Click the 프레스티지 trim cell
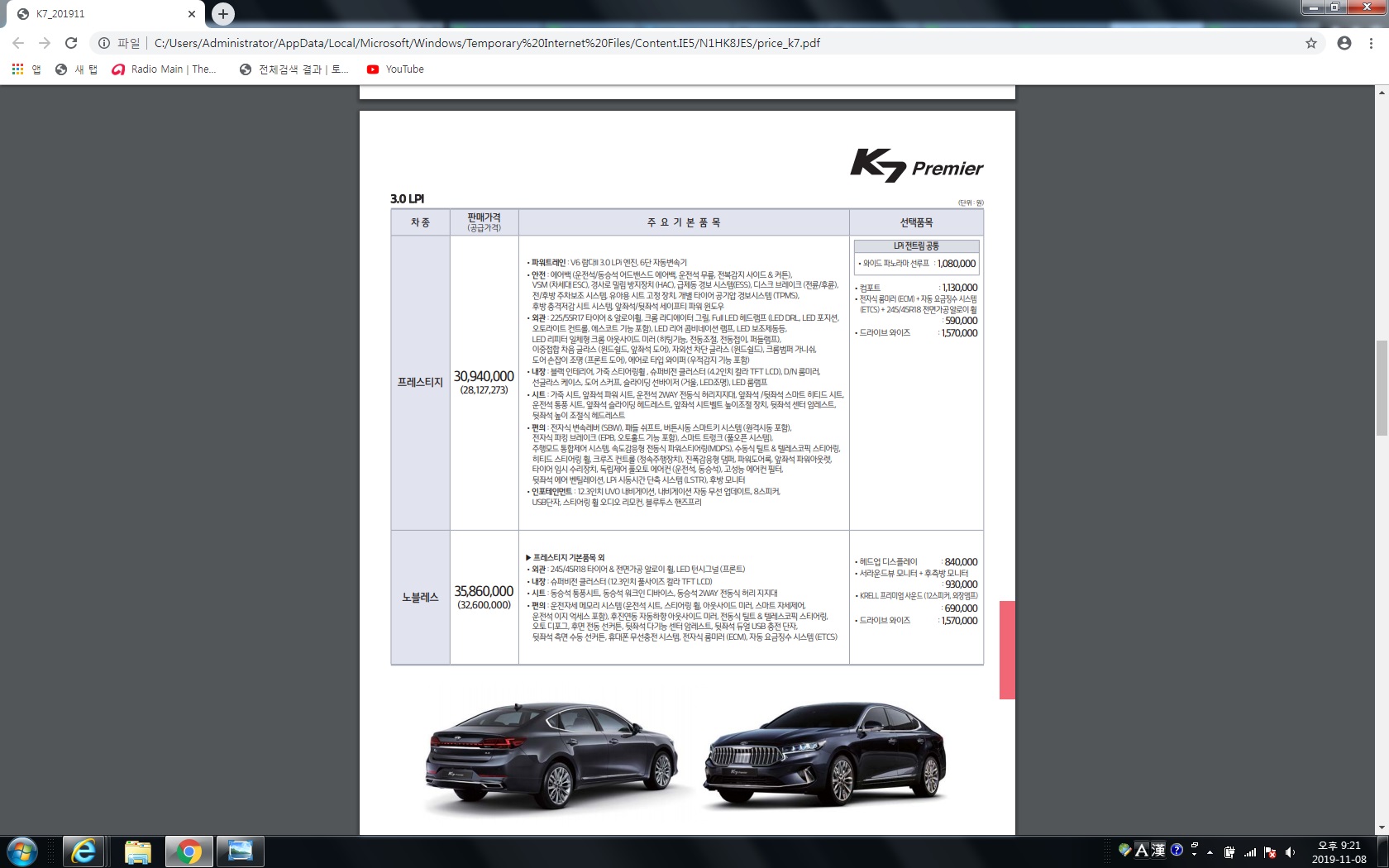The width and height of the screenshot is (1389, 868). [420, 382]
